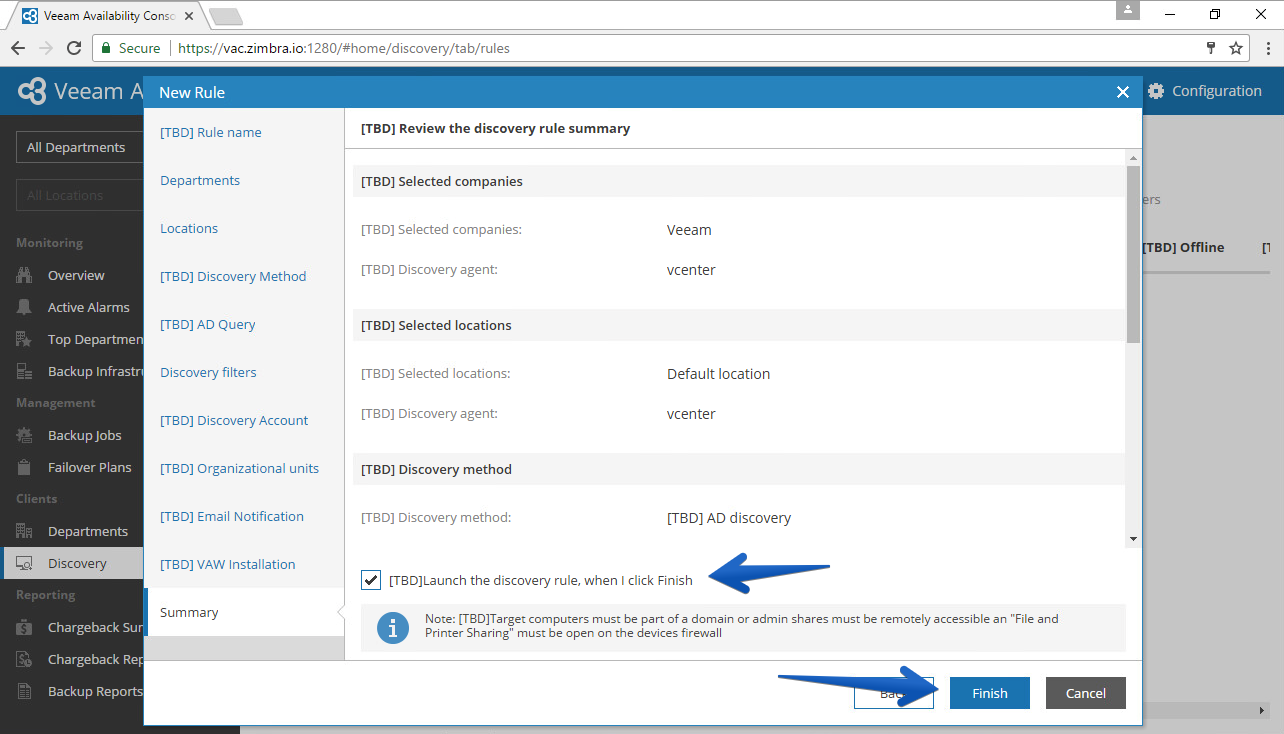
Task: Open the VAW Installation step
Action: tap(228, 564)
